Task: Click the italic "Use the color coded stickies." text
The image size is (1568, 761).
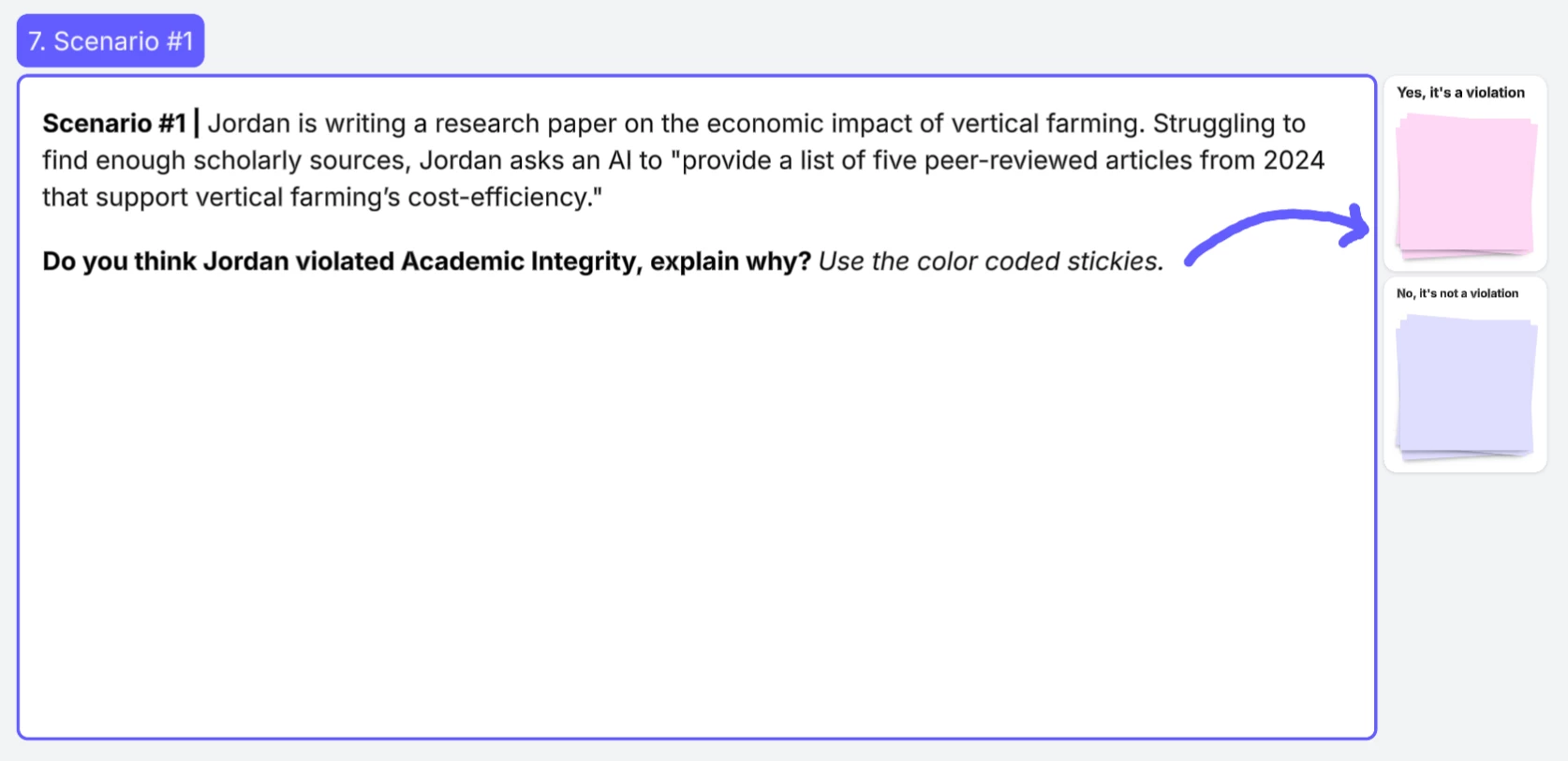Action: (x=991, y=261)
